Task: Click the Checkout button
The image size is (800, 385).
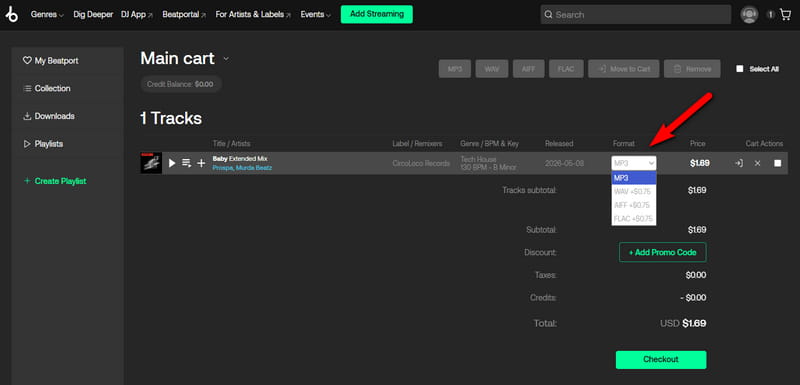Action: [661, 360]
